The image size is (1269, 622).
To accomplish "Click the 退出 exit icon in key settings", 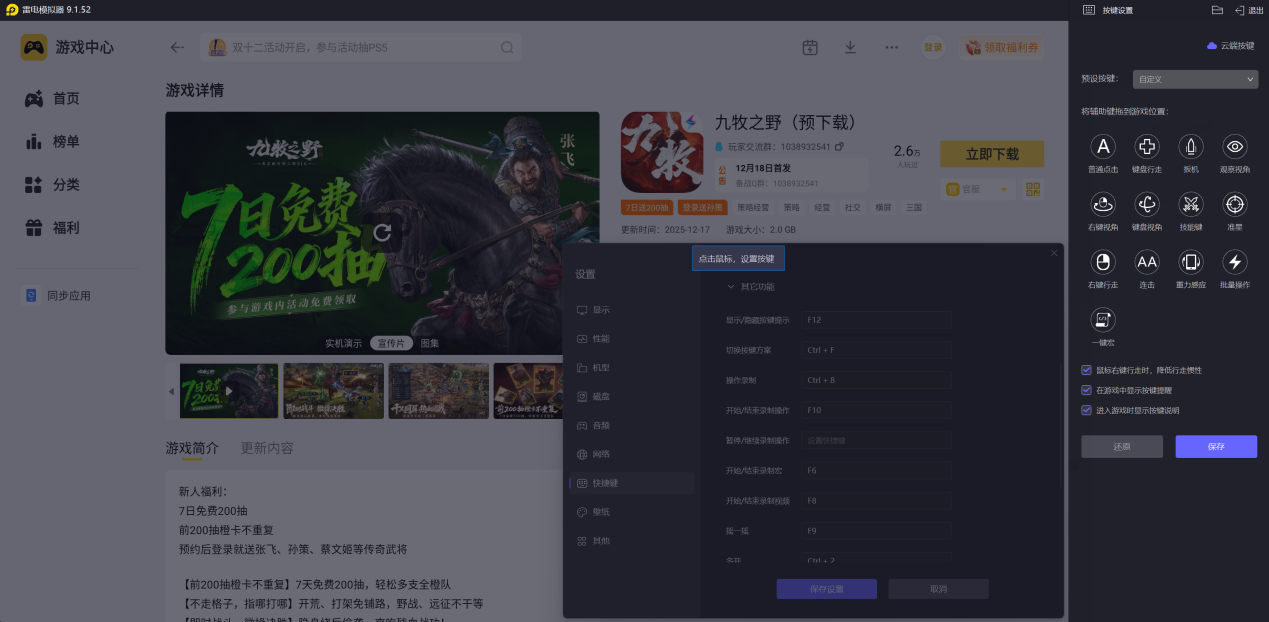I will click(1240, 10).
